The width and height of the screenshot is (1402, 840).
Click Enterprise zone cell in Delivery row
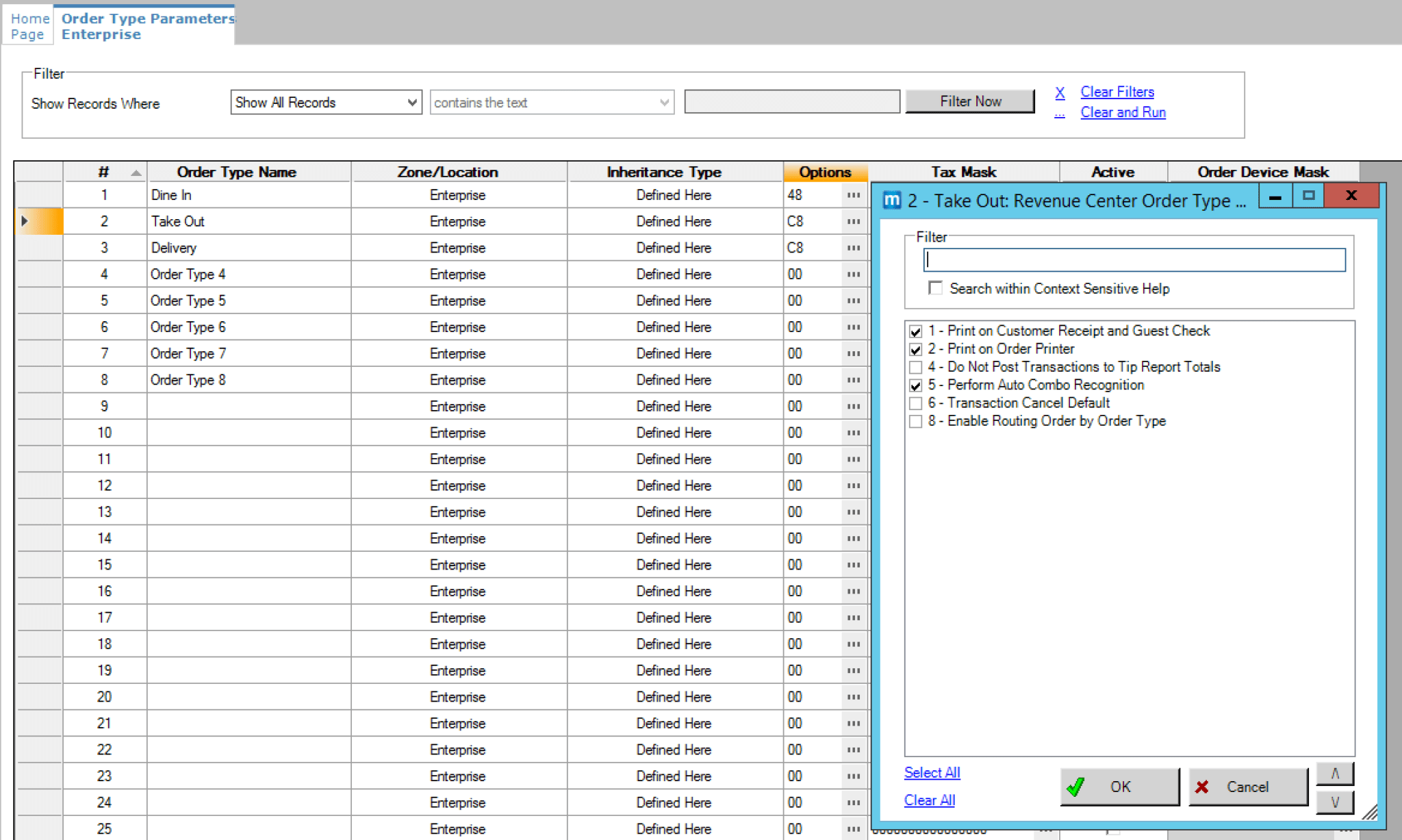(458, 248)
